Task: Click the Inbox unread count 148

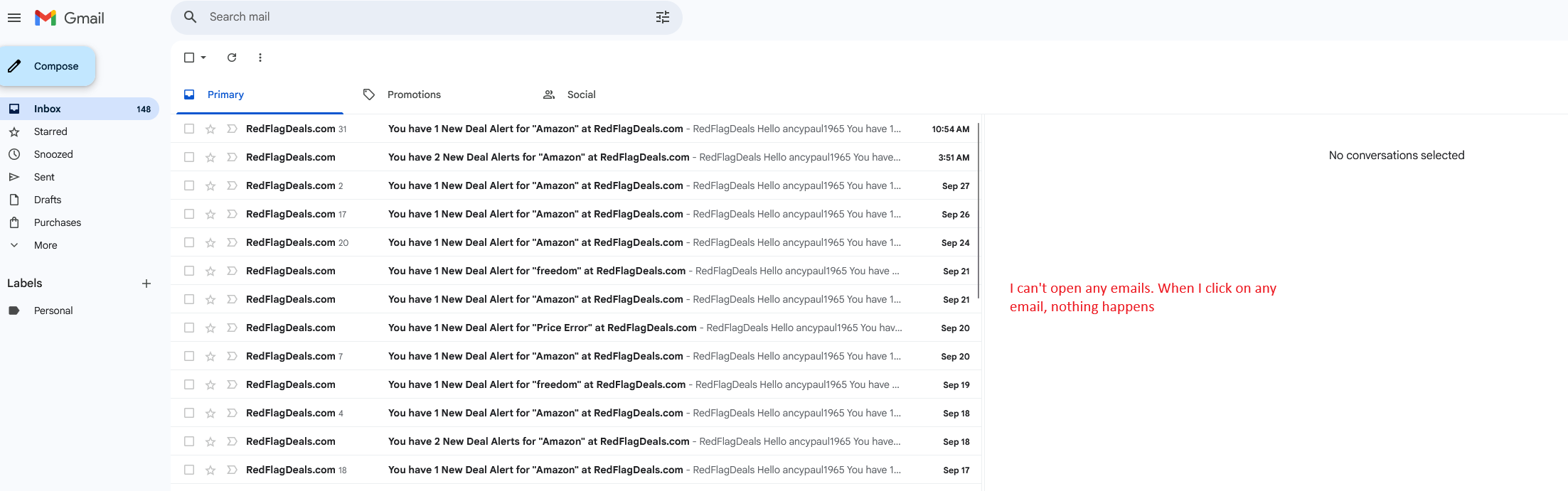Action: pos(144,109)
